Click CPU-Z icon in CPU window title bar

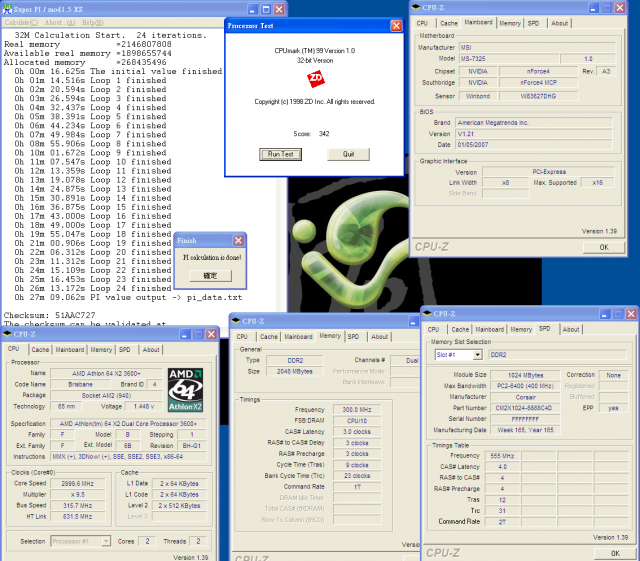click(x=7, y=334)
